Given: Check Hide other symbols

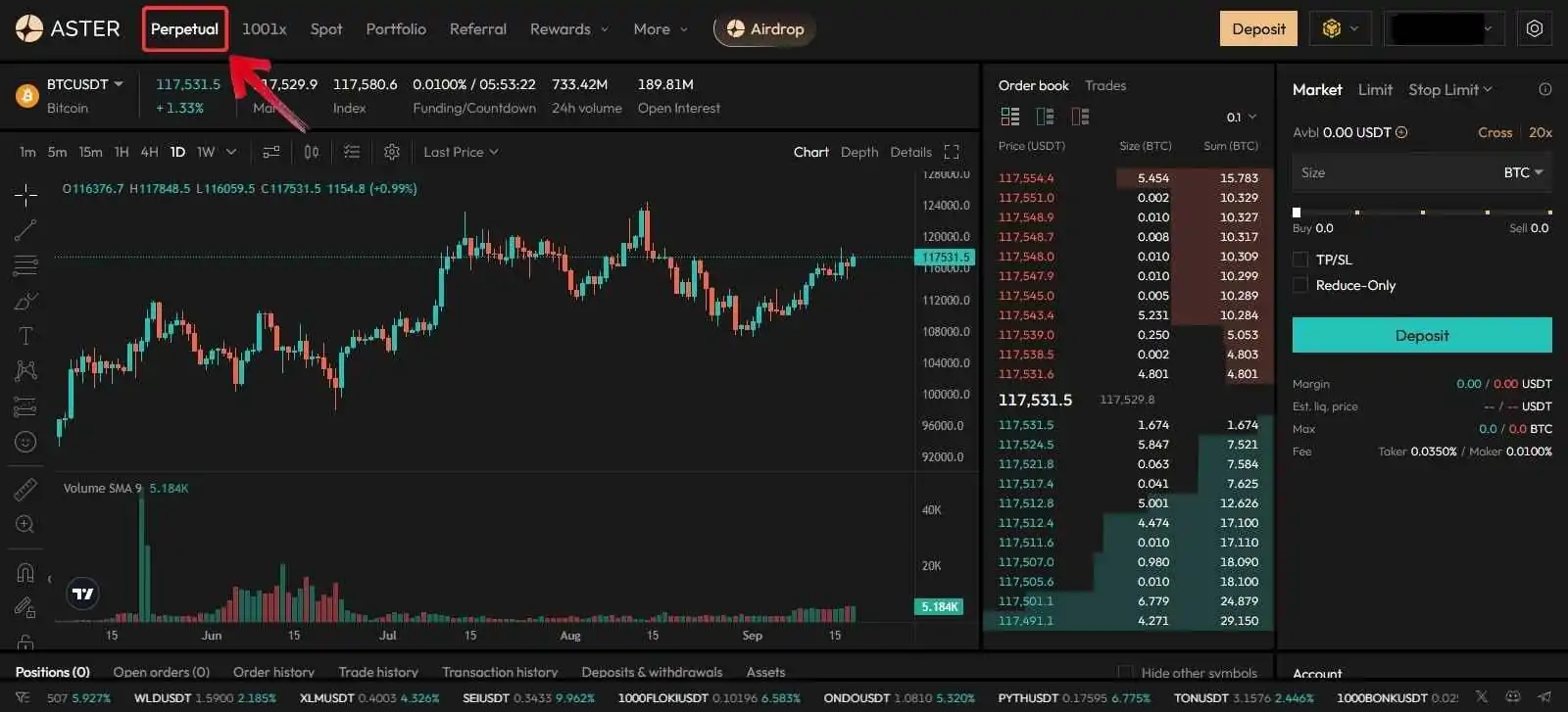Looking at the screenshot, I should (x=1125, y=673).
